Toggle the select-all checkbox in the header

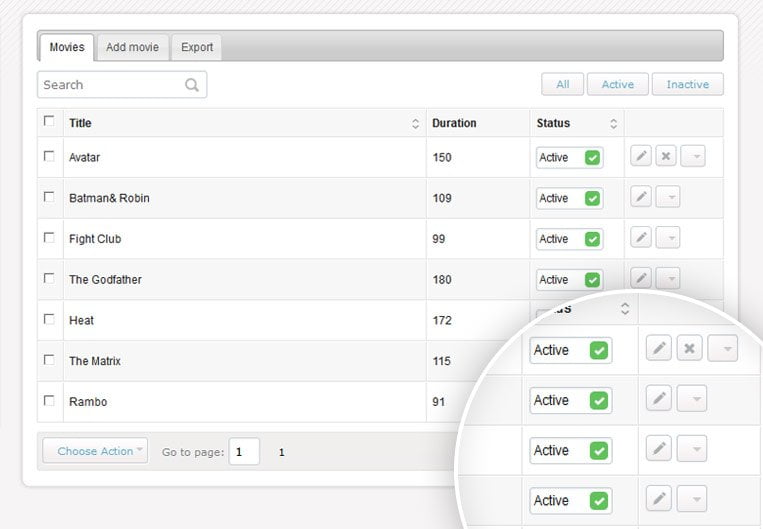49,121
